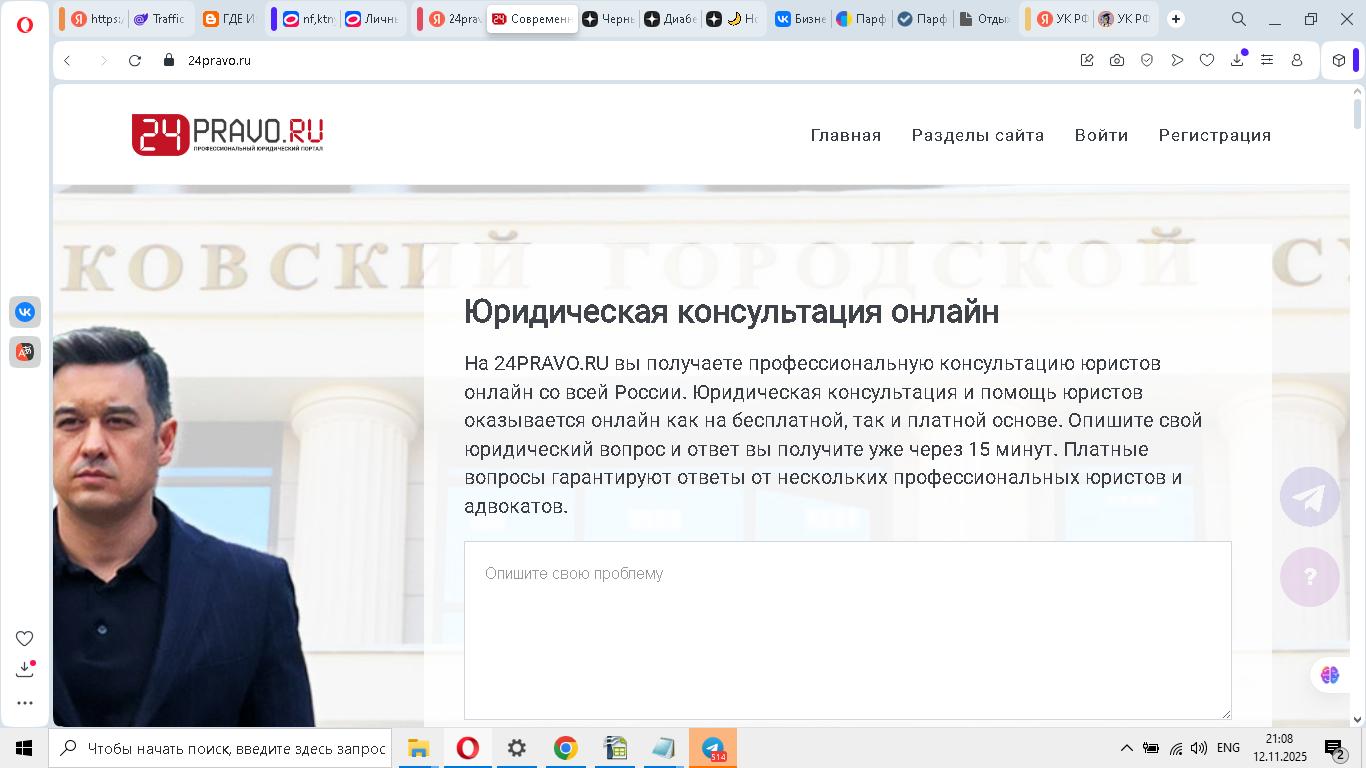Open the Opera main menu logo

(x=25, y=24)
